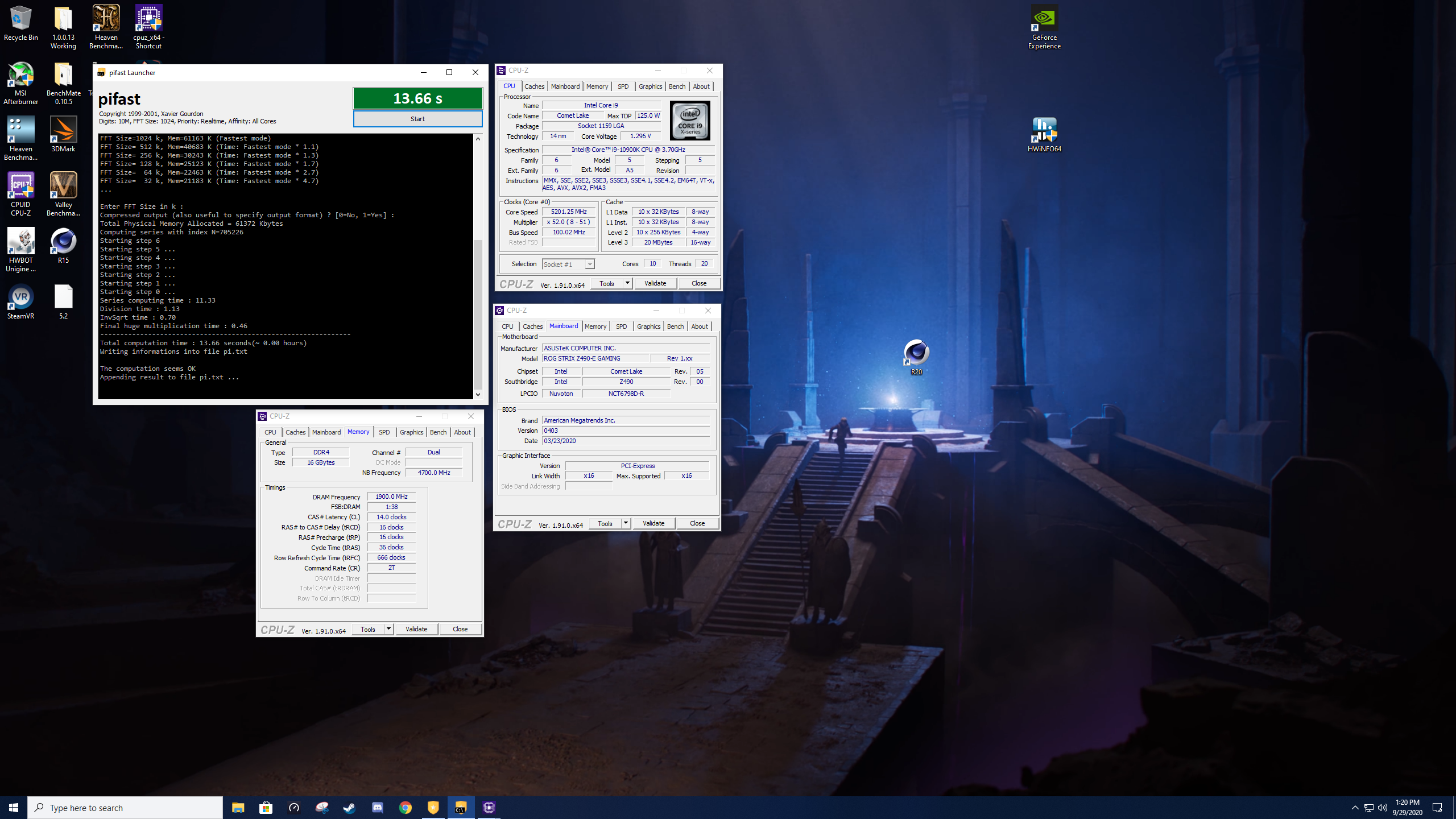The width and height of the screenshot is (1456, 819).
Task: Expand Tools dropdown arrow in Memory CPU-Z window
Action: click(388, 629)
